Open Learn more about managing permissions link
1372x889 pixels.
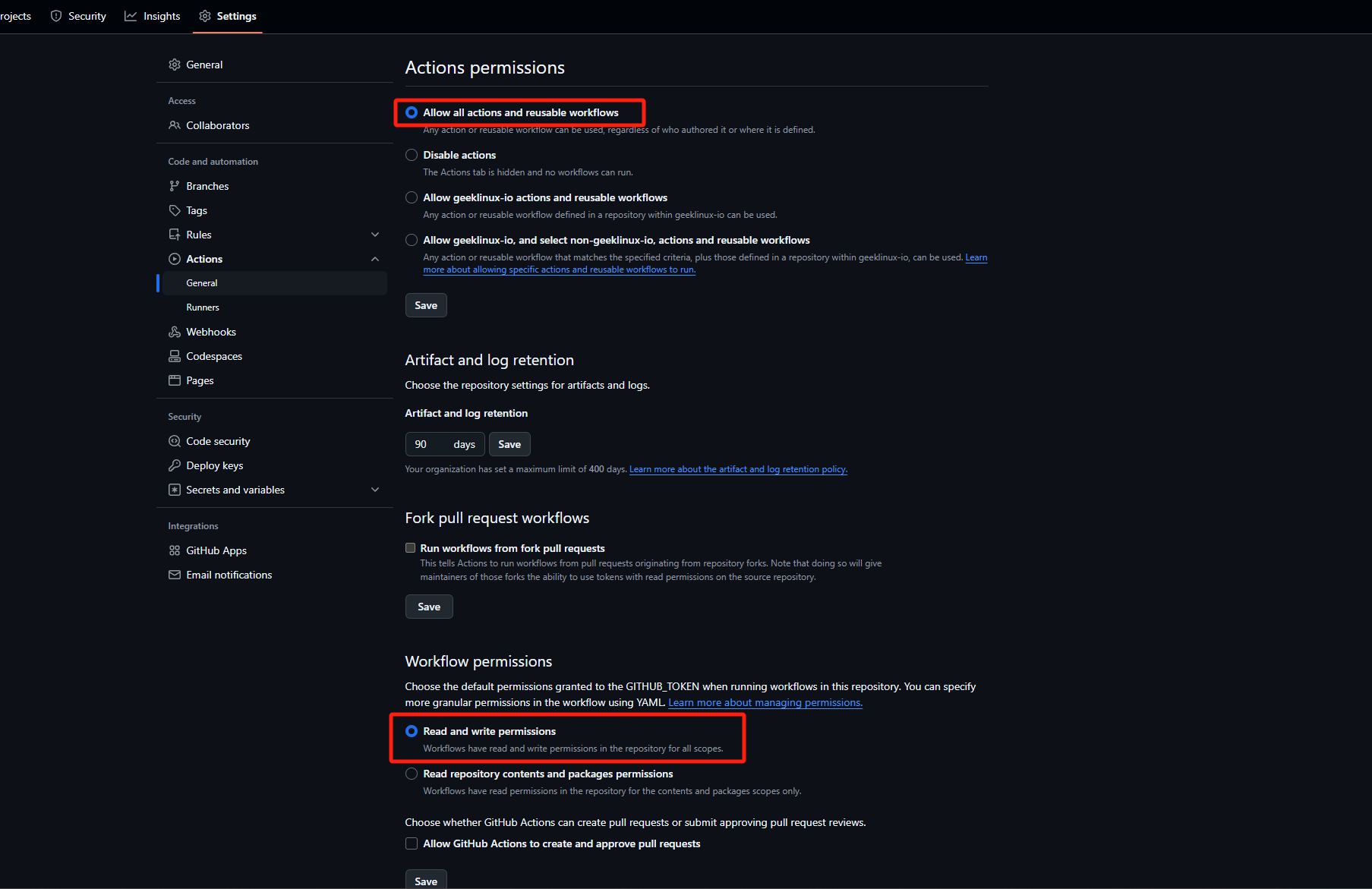point(765,703)
